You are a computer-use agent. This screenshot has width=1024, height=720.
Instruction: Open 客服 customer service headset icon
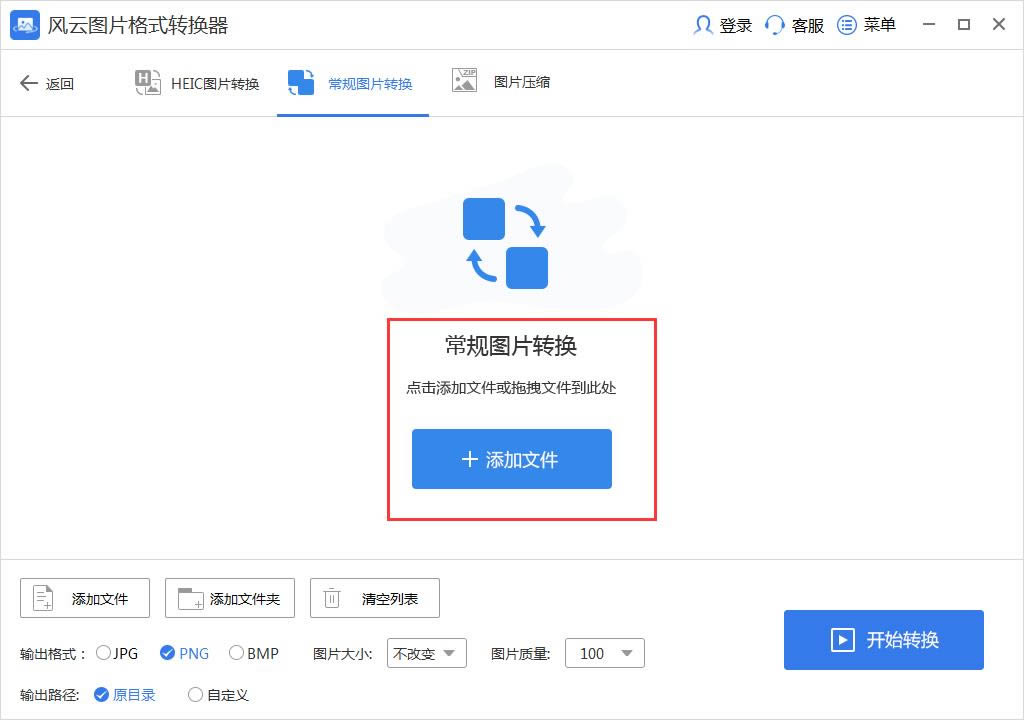(774, 25)
